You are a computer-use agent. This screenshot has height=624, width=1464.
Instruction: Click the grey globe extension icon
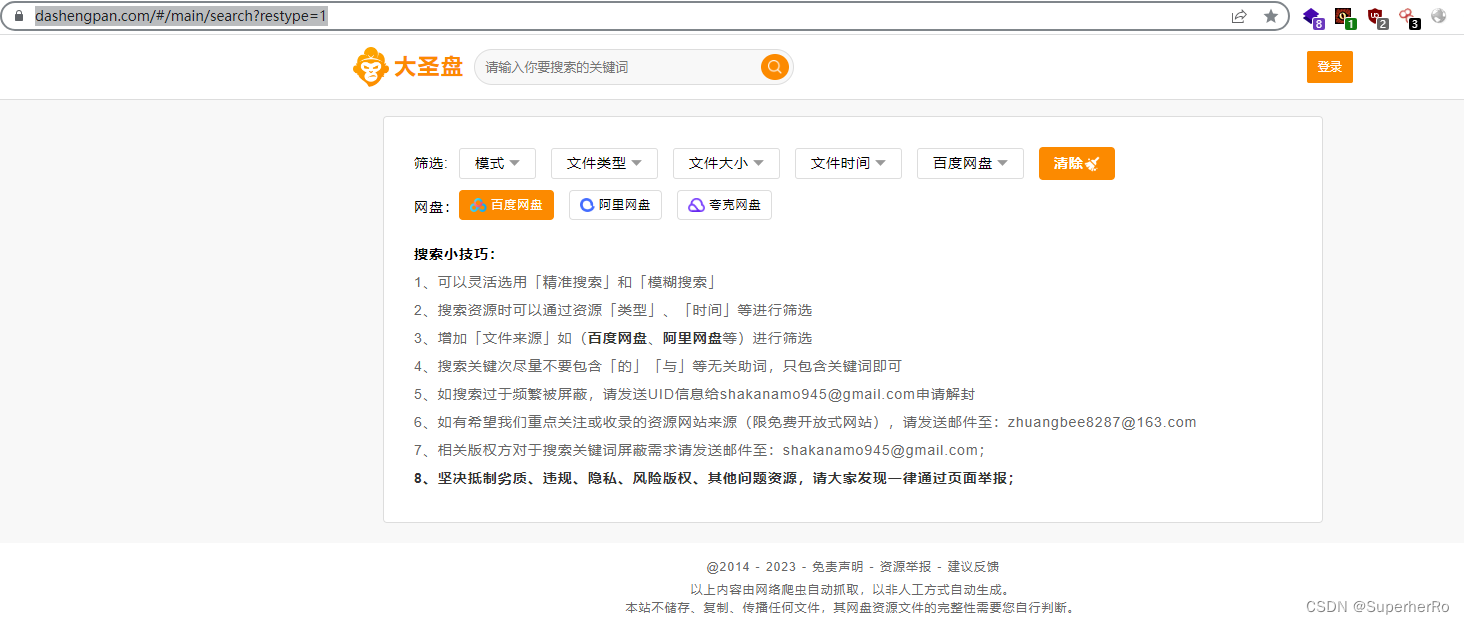click(1439, 16)
